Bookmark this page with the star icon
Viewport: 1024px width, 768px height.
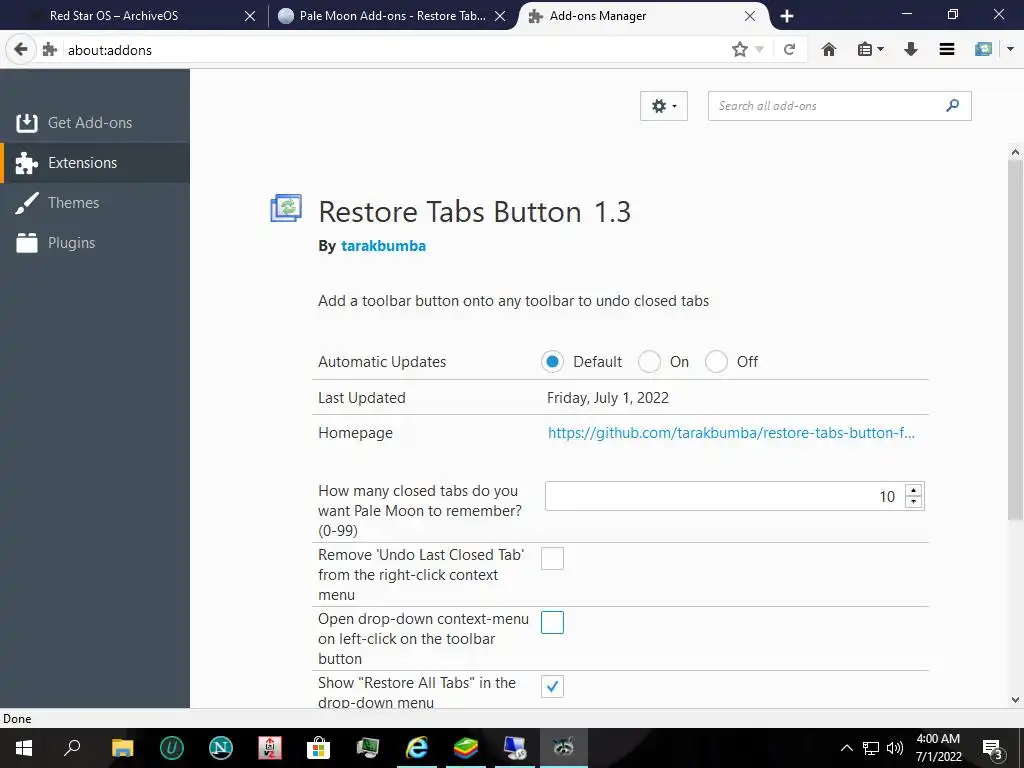(x=739, y=50)
